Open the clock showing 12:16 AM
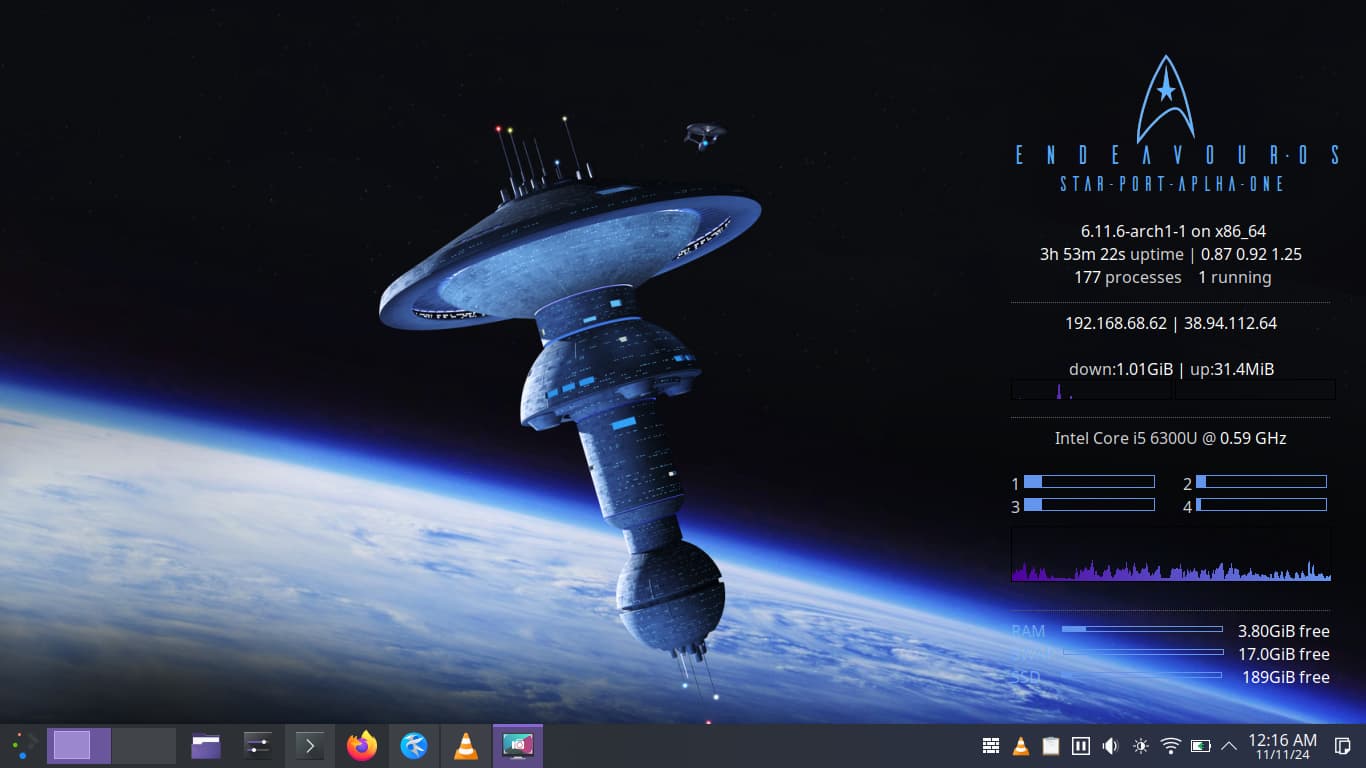The height and width of the screenshot is (768, 1366). (x=1283, y=746)
